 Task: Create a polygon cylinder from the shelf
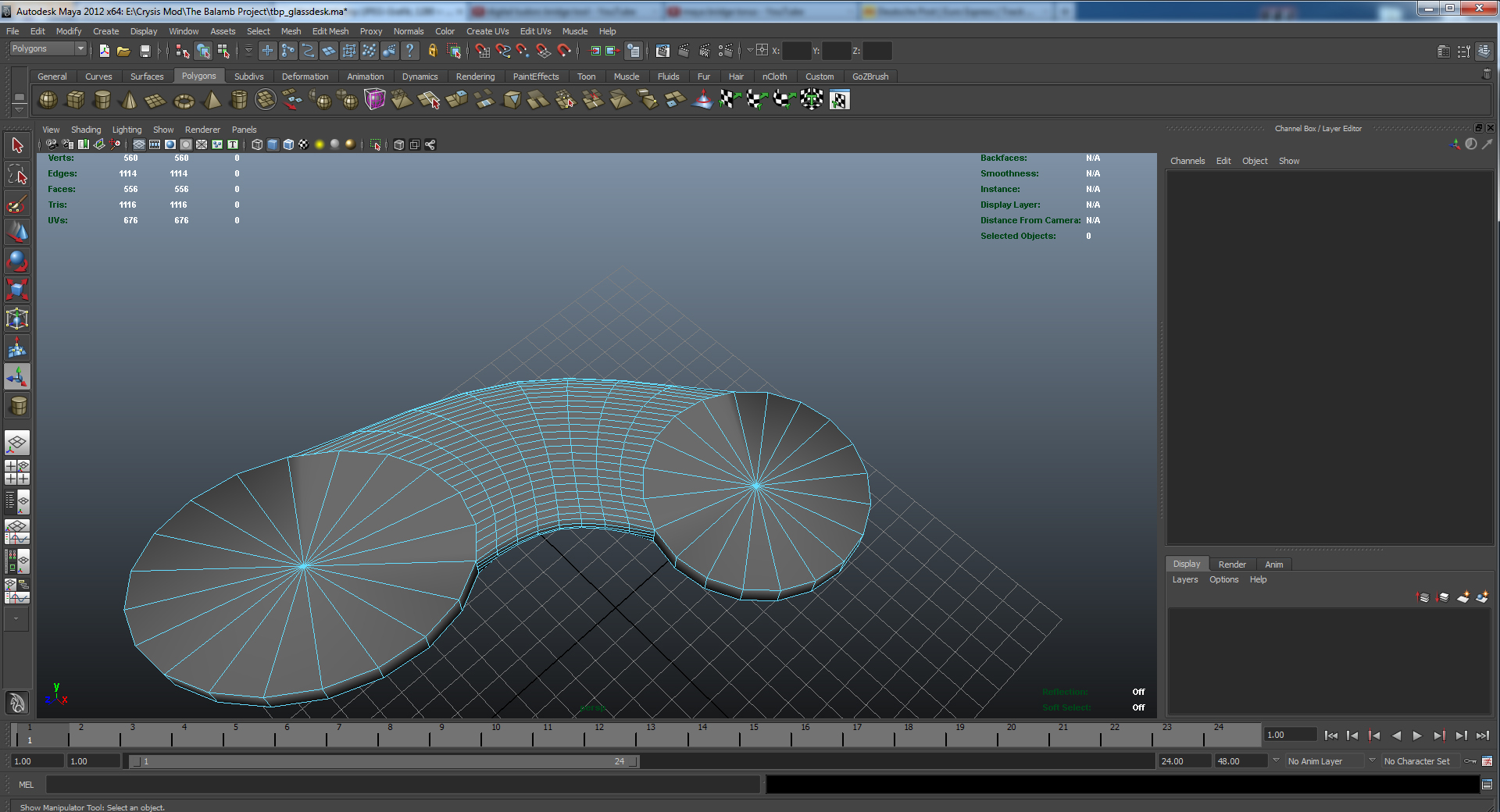(102, 100)
